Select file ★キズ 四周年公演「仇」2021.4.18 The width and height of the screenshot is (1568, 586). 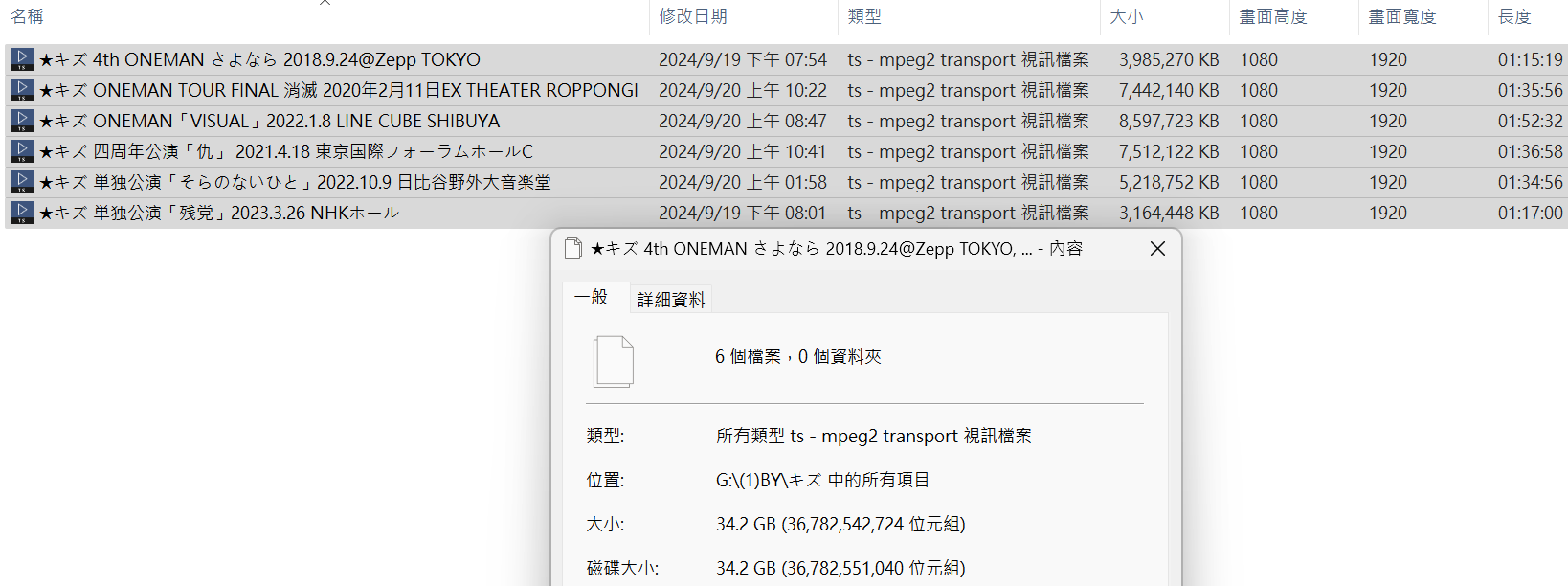286,151
